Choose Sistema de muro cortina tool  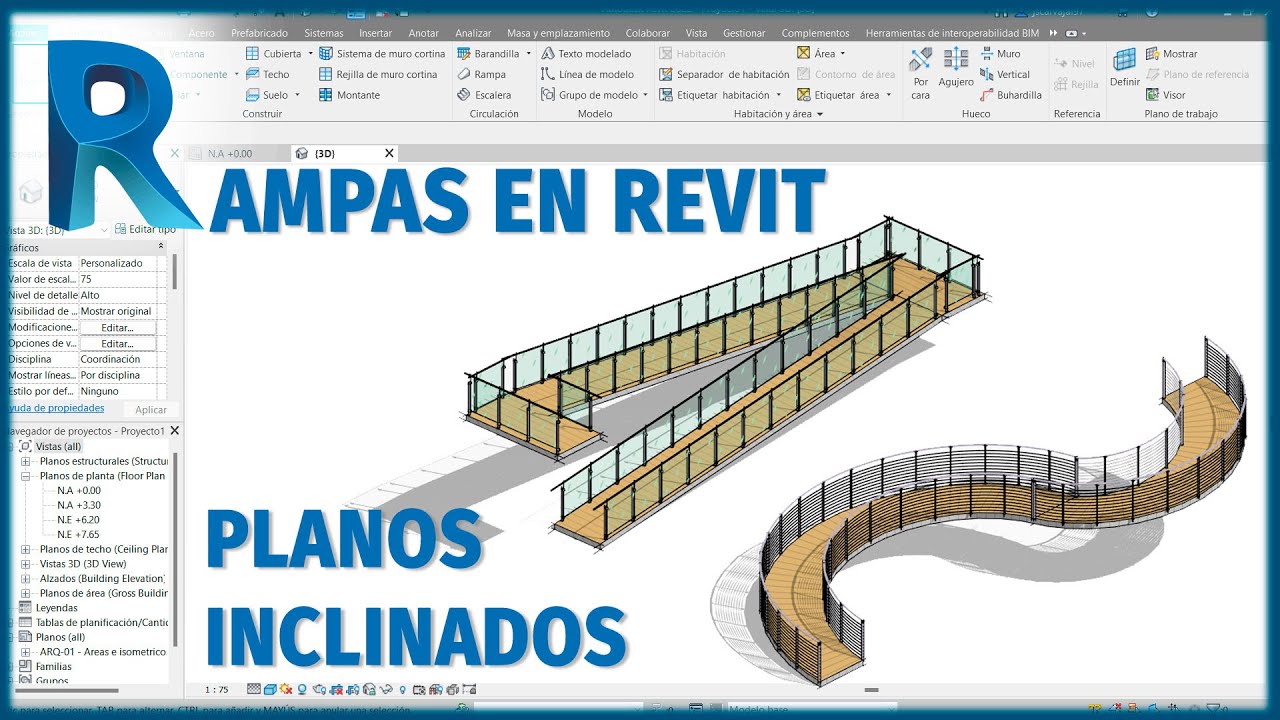(x=382, y=54)
